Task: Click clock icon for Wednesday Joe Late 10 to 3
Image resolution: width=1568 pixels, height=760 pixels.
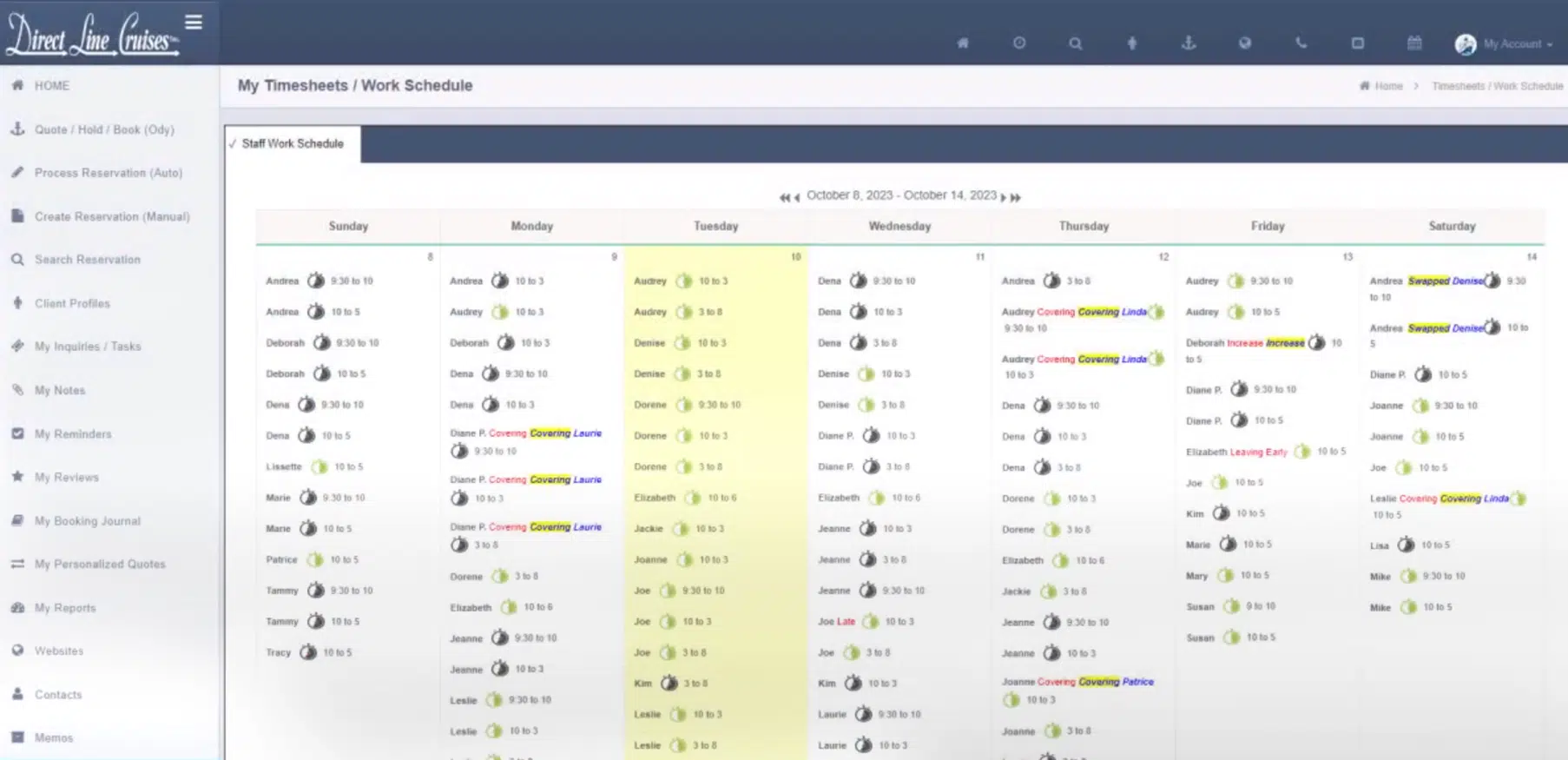Action: [x=871, y=622]
